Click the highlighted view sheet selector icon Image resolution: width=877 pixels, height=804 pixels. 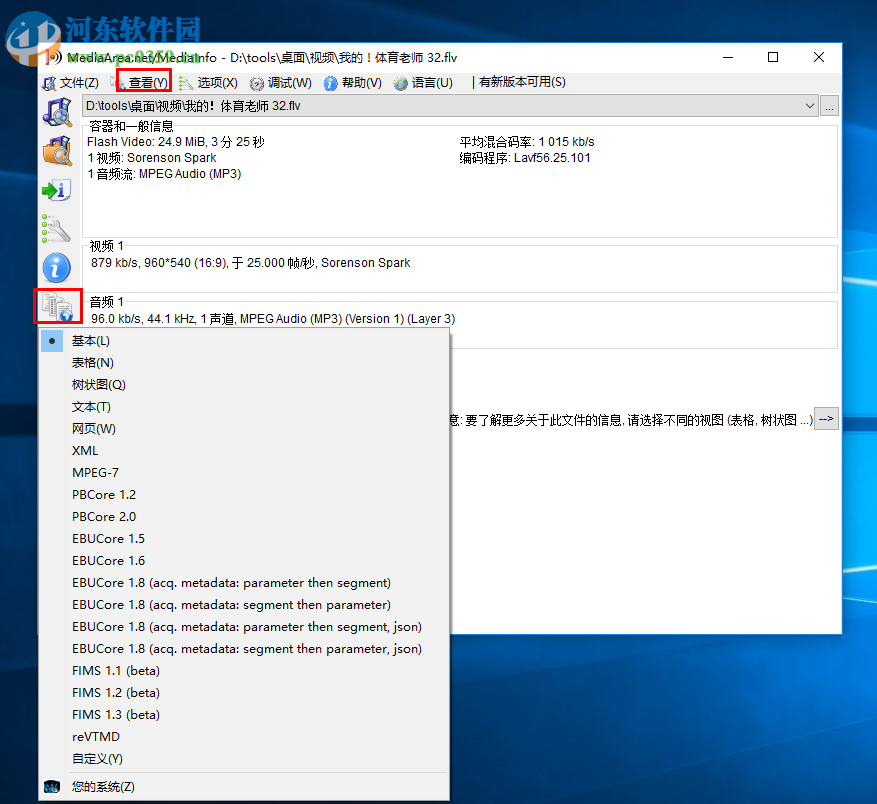point(57,307)
